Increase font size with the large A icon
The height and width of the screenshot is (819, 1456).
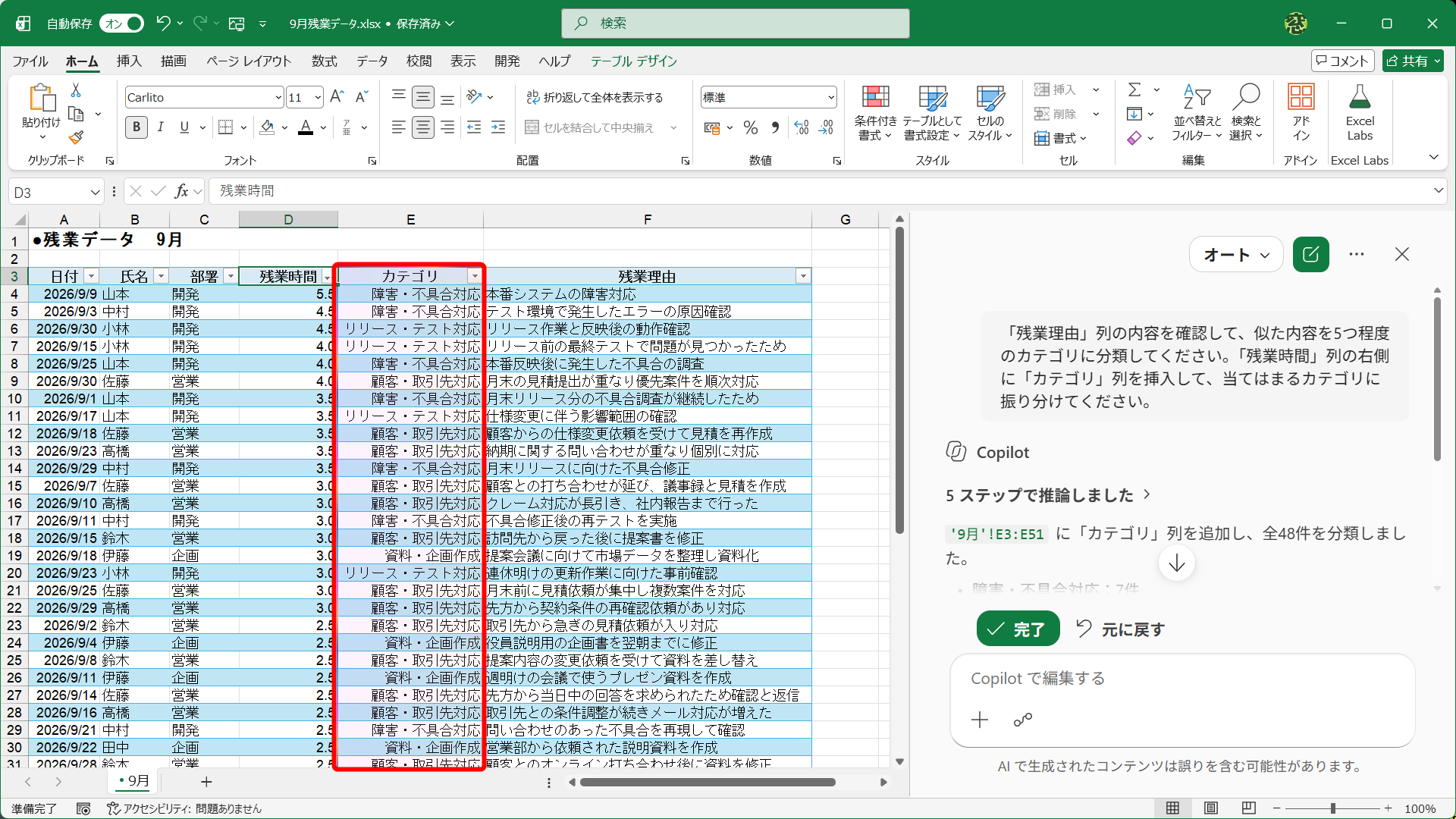[337, 97]
